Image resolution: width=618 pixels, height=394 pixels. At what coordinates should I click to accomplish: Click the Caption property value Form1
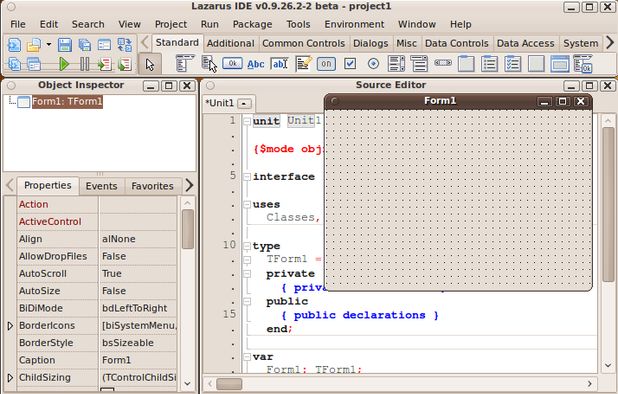tap(138, 360)
